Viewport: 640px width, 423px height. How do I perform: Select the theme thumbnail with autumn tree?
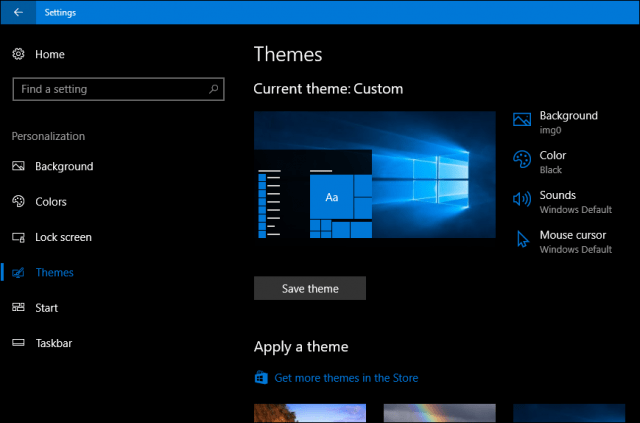(310, 413)
